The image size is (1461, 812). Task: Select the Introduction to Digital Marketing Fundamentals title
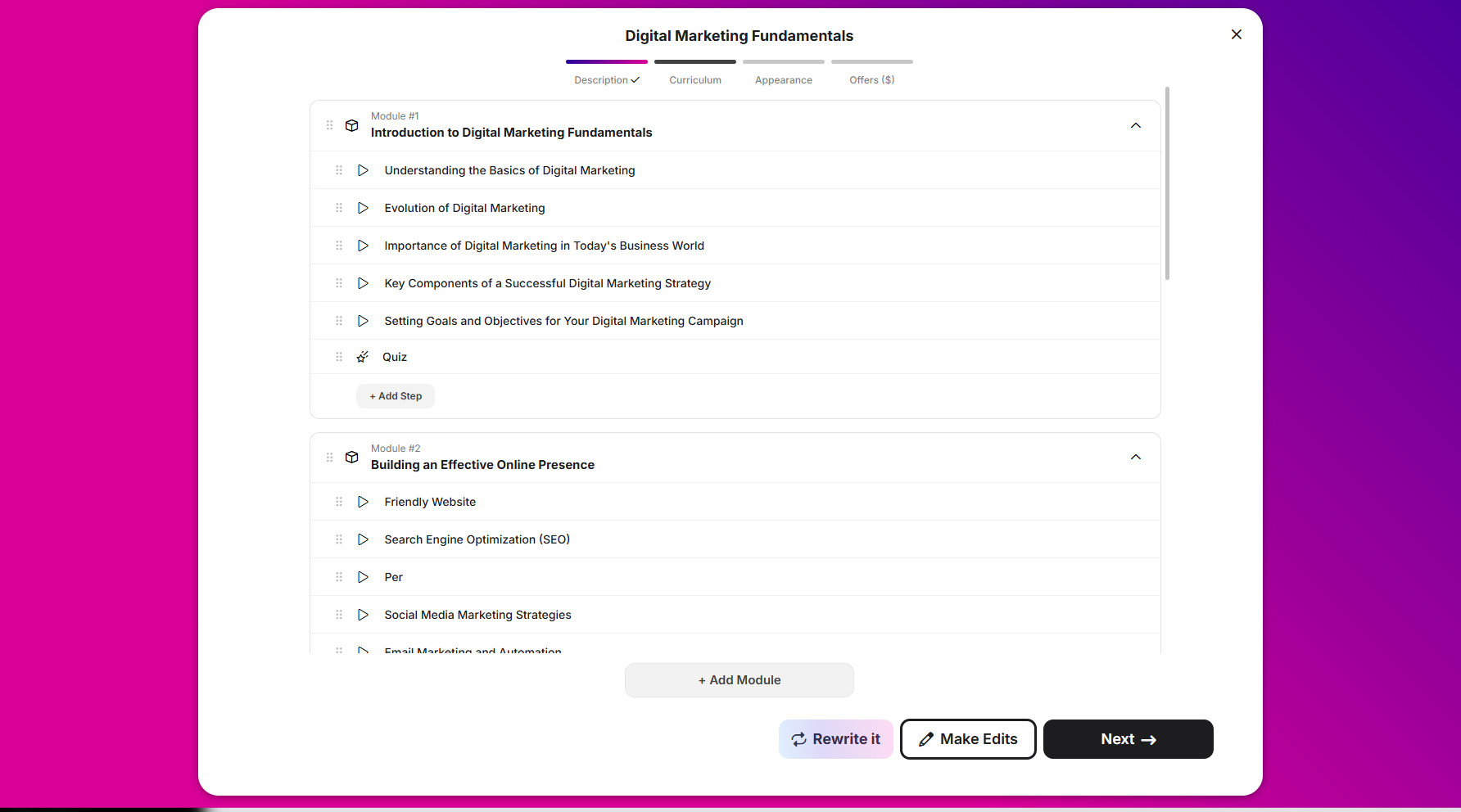coord(512,133)
